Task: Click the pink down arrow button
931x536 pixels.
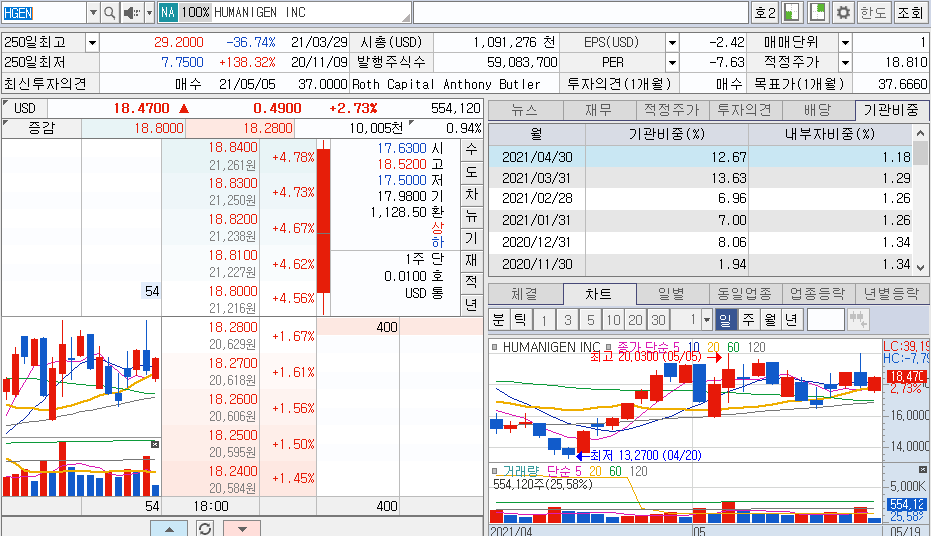Action: [x=242, y=528]
